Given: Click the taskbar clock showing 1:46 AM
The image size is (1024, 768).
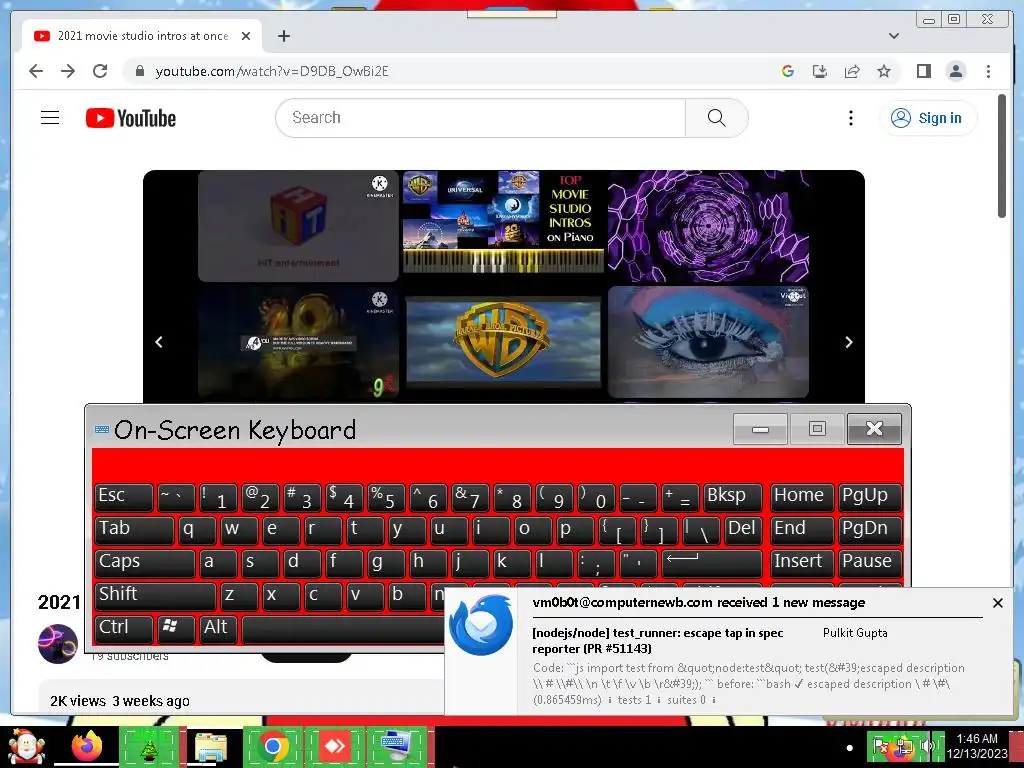Looking at the screenshot, I should click(x=977, y=746).
